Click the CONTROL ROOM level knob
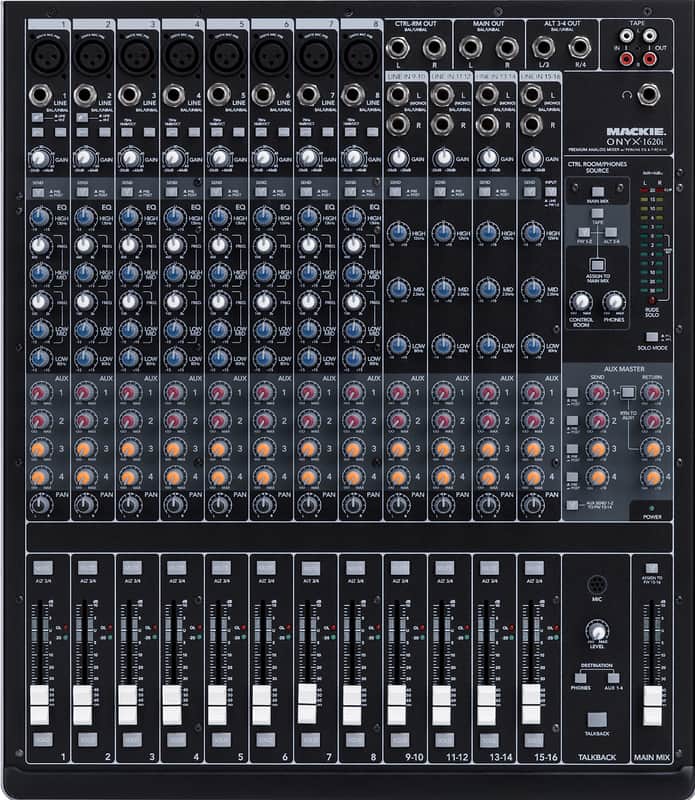The width and height of the screenshot is (695, 800). (581, 303)
